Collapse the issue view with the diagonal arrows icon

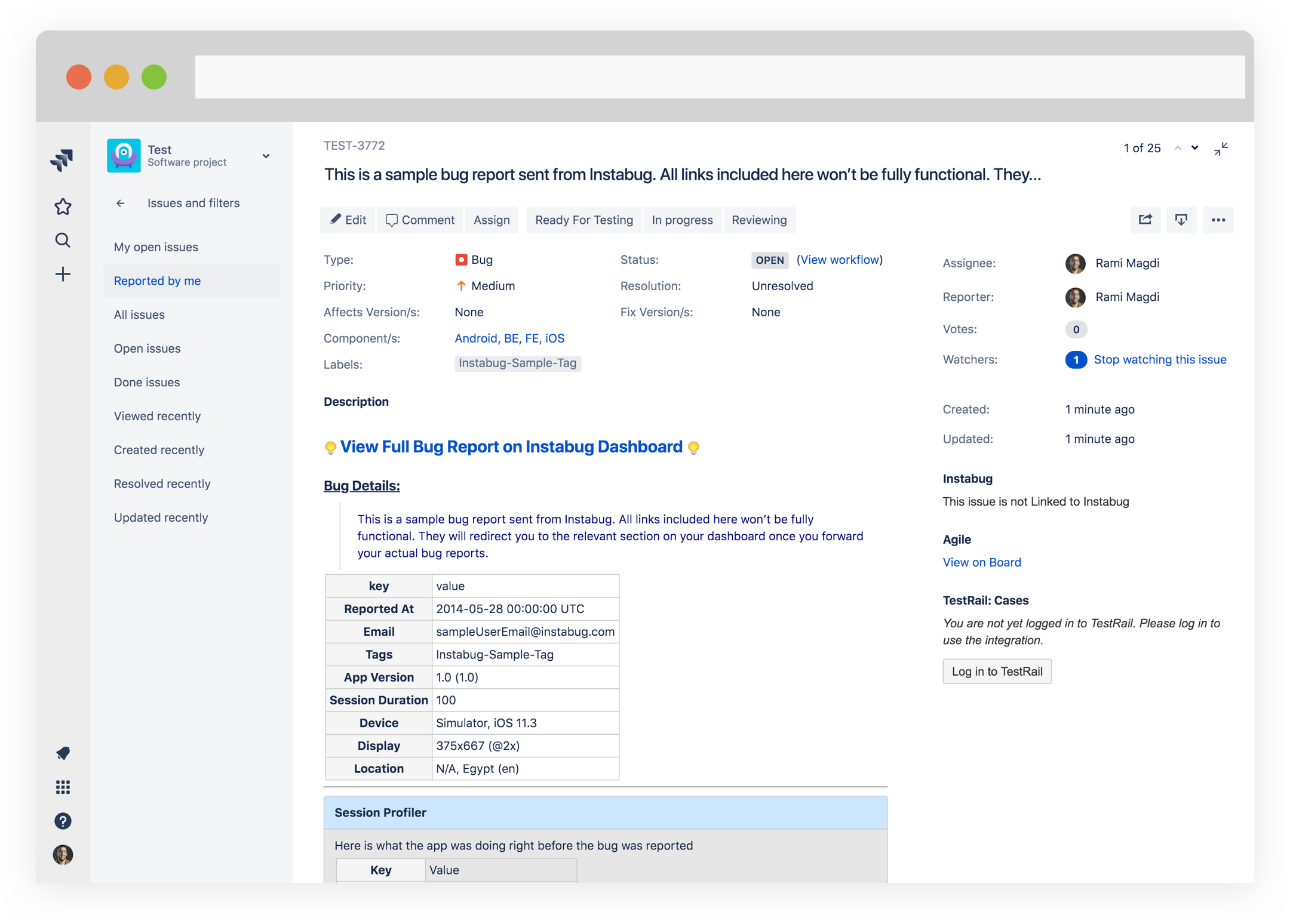click(x=1221, y=149)
